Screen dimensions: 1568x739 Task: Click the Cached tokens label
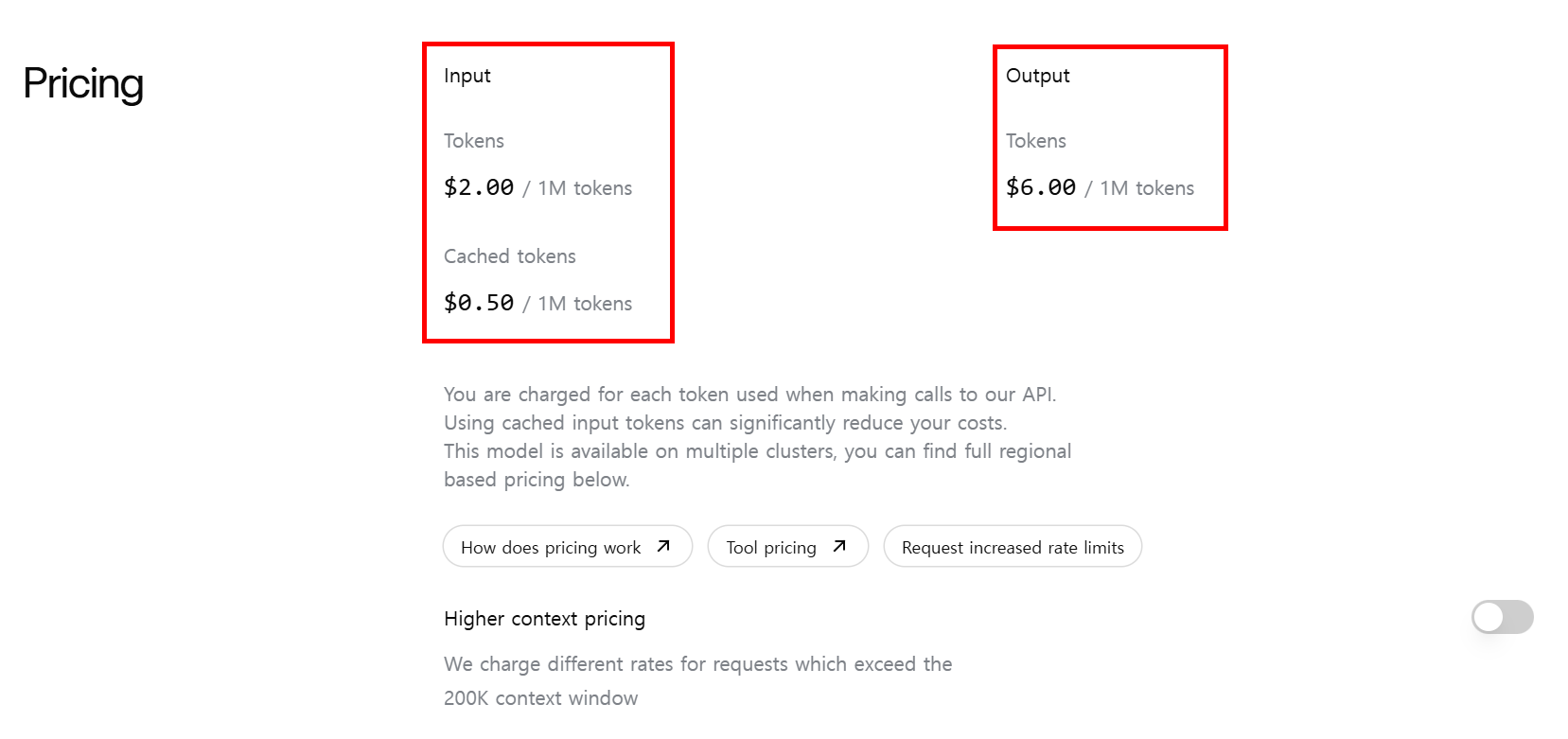click(510, 256)
